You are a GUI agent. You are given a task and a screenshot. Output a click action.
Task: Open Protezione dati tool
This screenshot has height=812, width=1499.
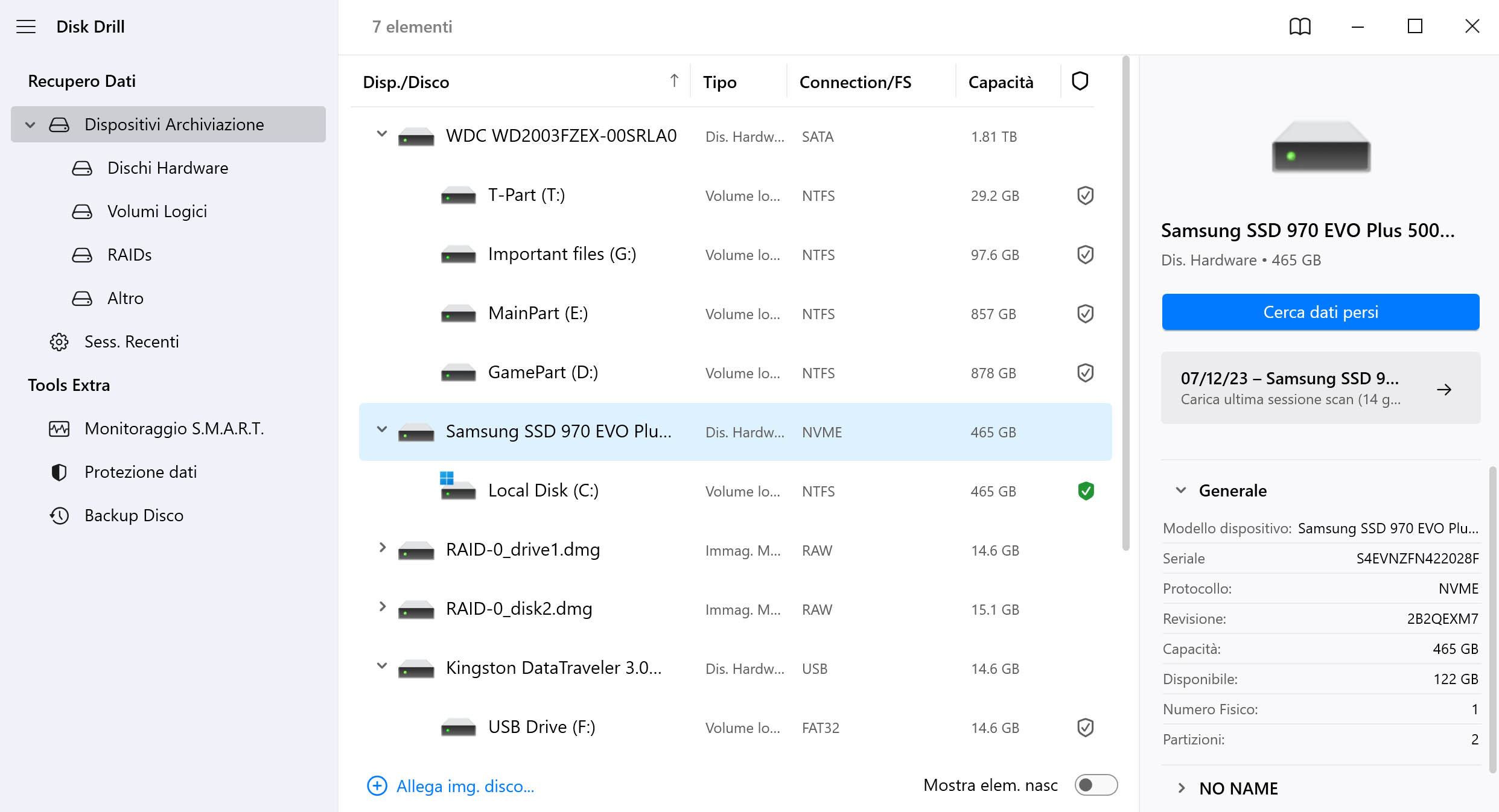[x=168, y=472]
